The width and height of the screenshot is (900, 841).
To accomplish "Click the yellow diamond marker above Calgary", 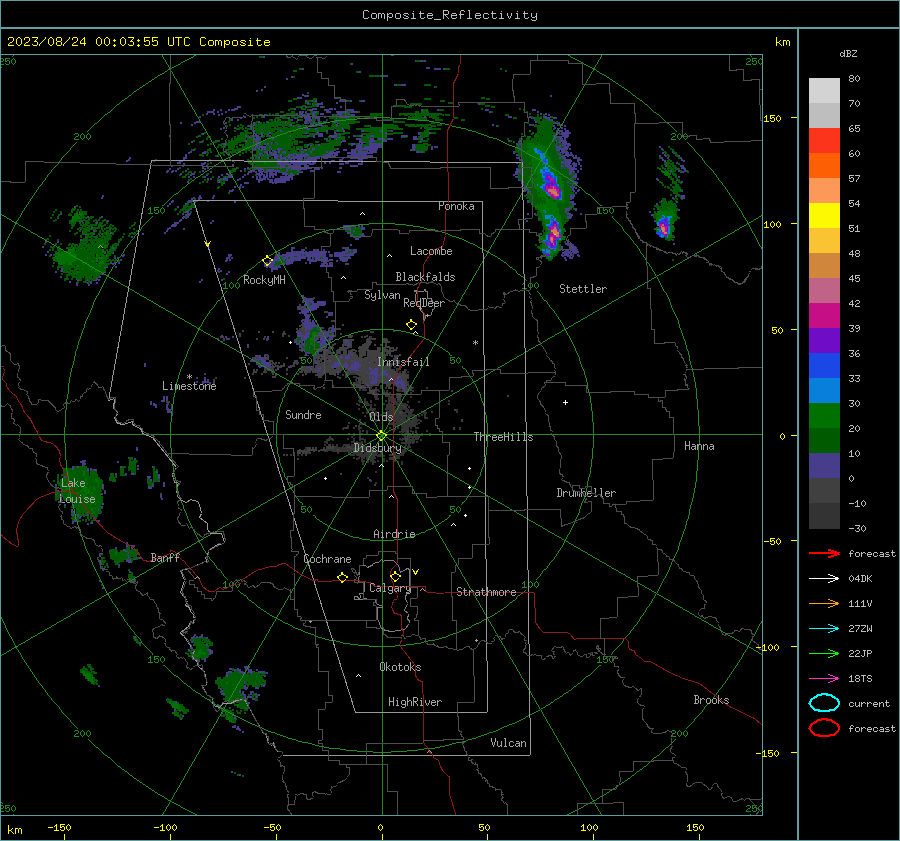I will (x=395, y=576).
